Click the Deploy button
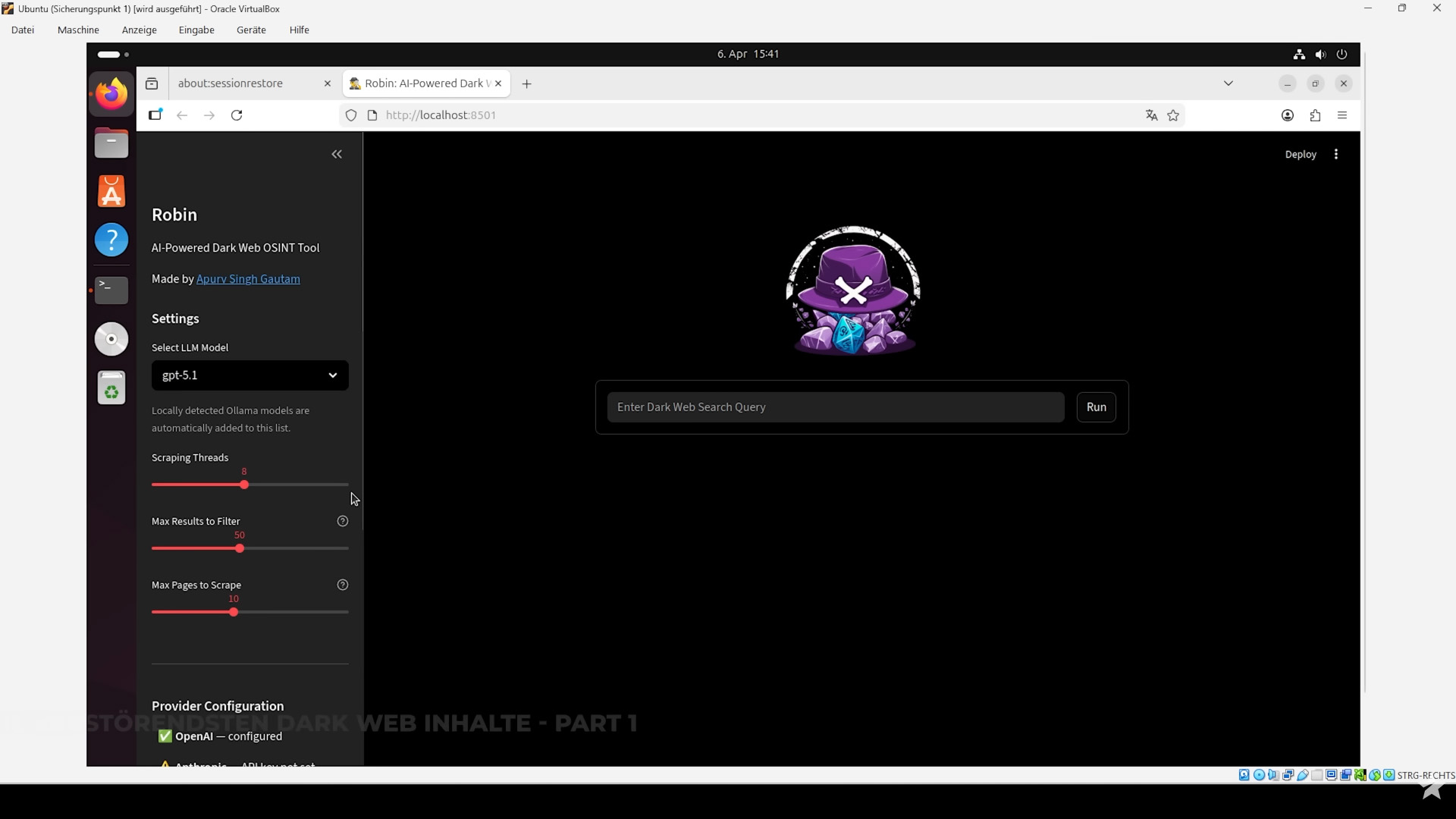The height and width of the screenshot is (819, 1456). coord(1301,155)
